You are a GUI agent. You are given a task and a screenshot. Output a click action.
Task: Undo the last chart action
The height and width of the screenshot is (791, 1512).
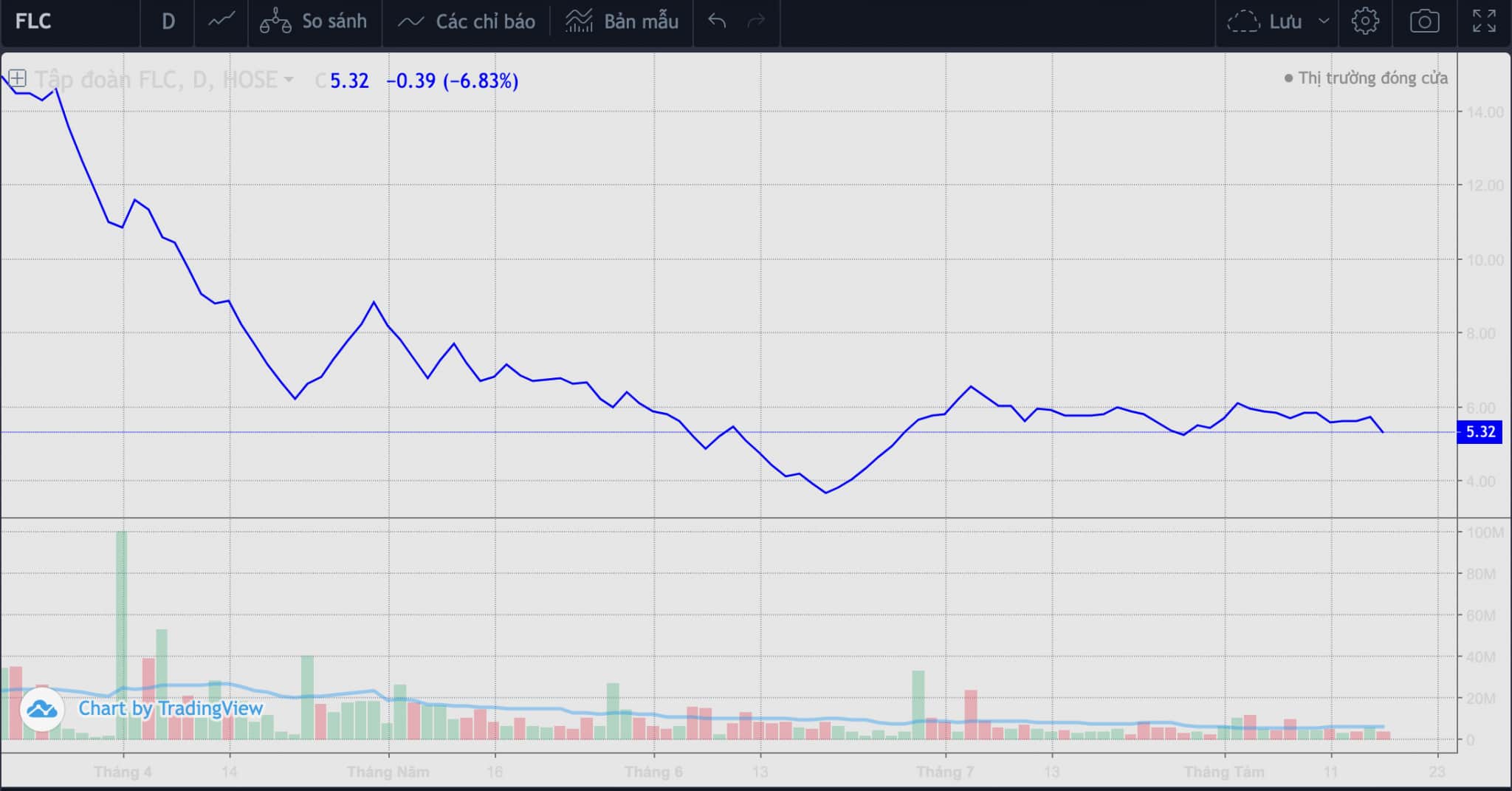tap(717, 21)
